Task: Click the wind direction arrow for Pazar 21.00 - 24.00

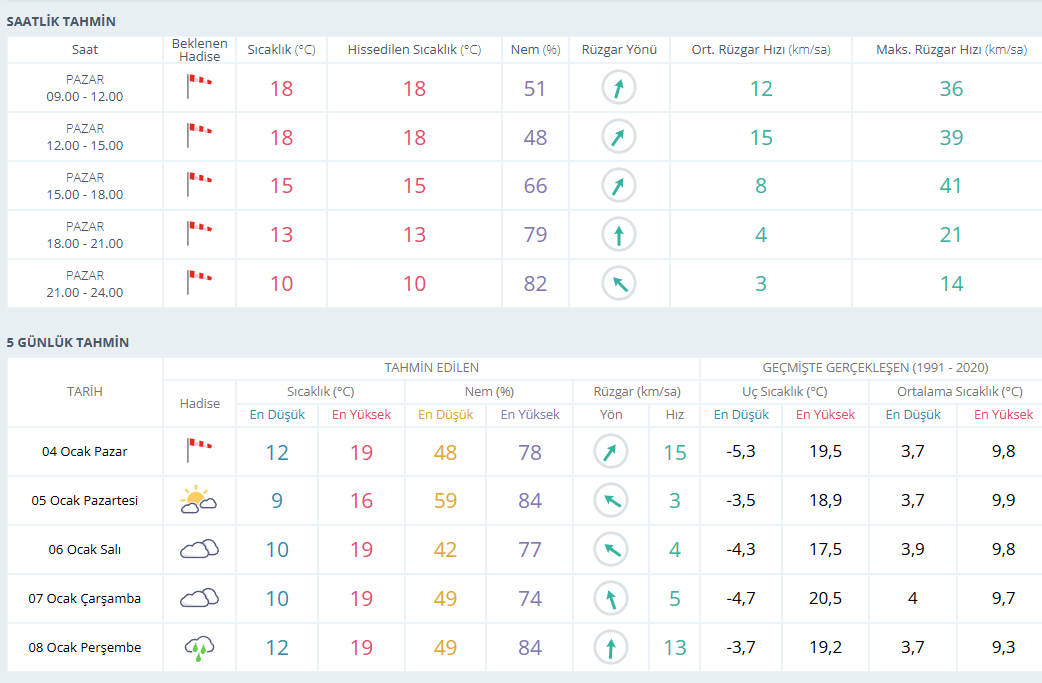Action: (619, 284)
